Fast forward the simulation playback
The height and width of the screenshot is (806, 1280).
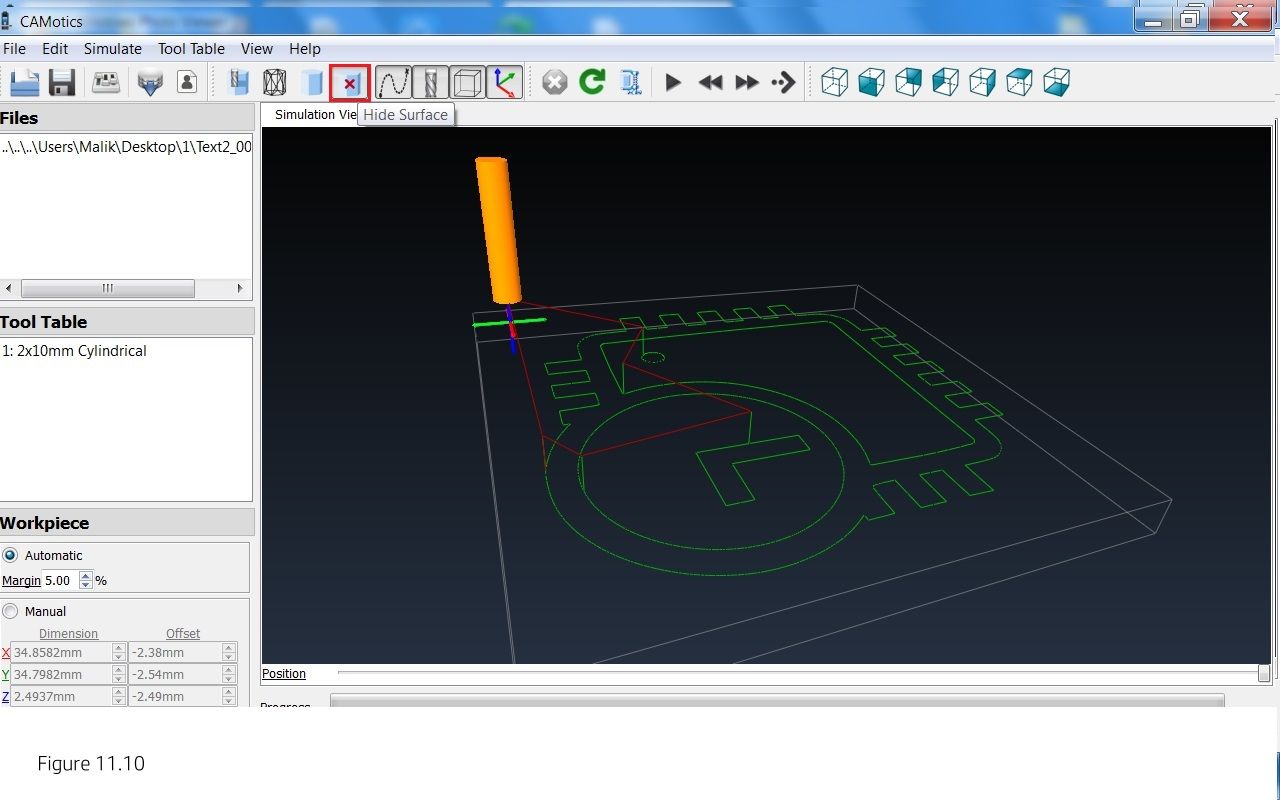coord(746,83)
